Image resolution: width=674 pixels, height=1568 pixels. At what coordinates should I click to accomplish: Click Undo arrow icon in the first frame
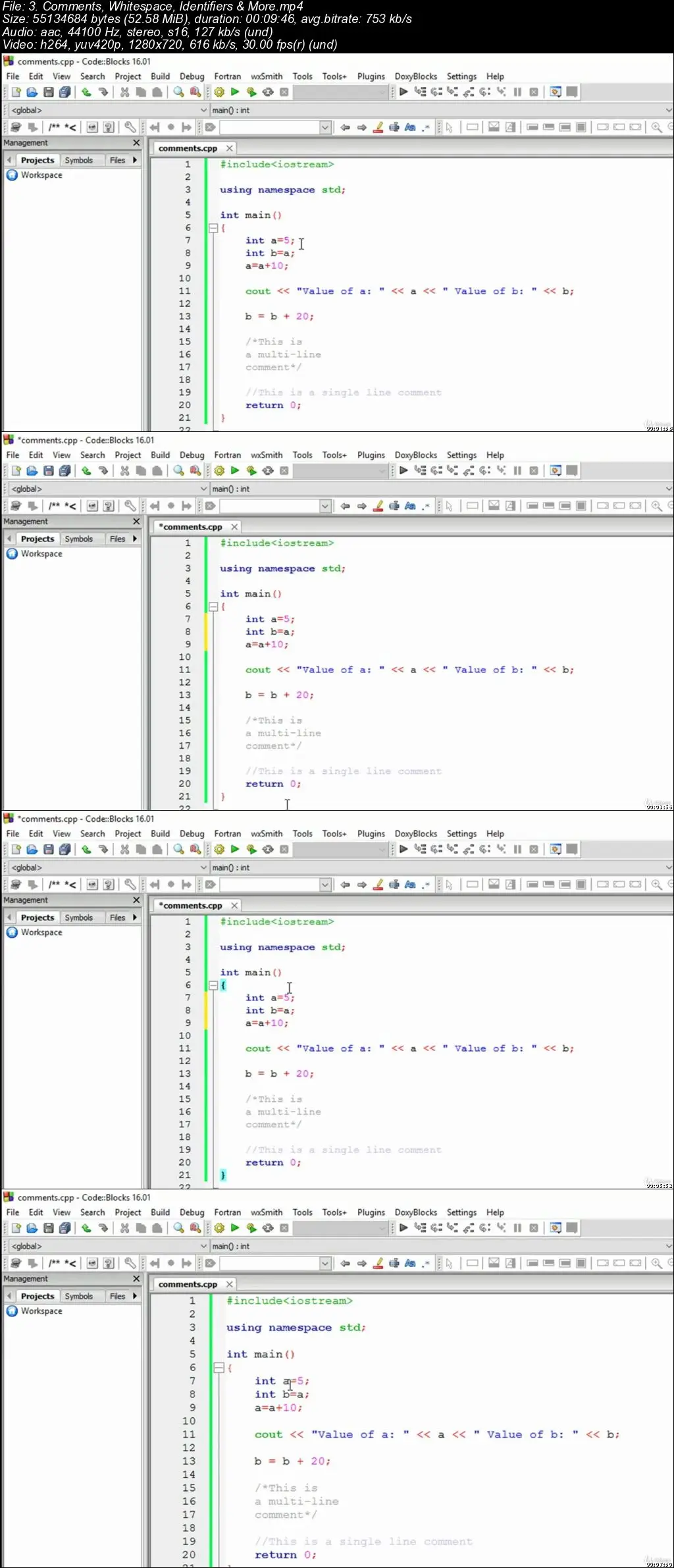pos(86,92)
